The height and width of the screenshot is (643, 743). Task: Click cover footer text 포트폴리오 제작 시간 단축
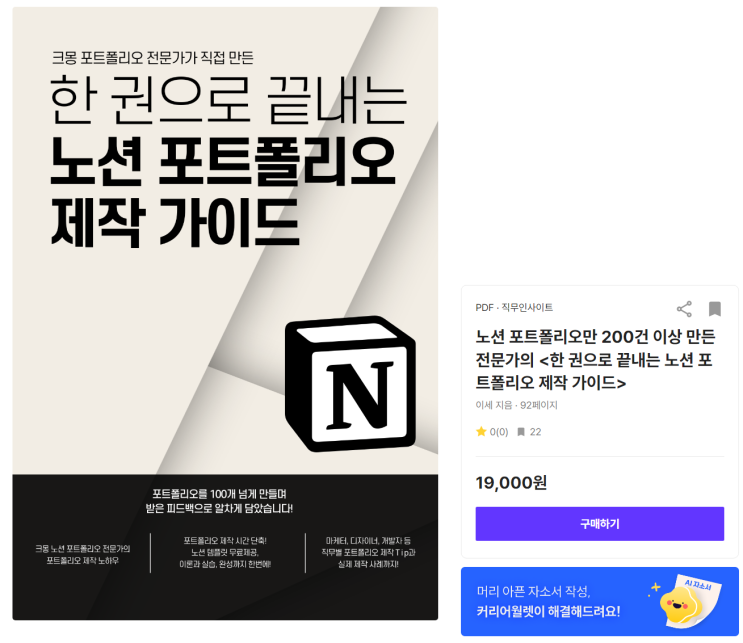point(225,541)
